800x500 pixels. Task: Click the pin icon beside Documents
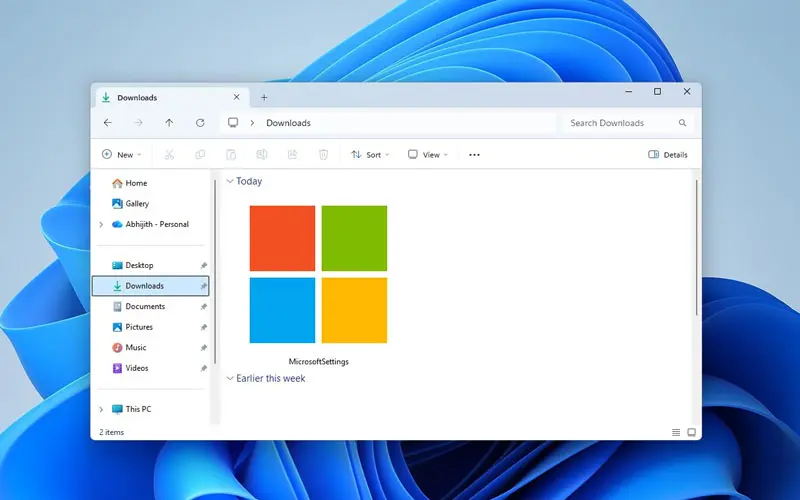pos(203,307)
